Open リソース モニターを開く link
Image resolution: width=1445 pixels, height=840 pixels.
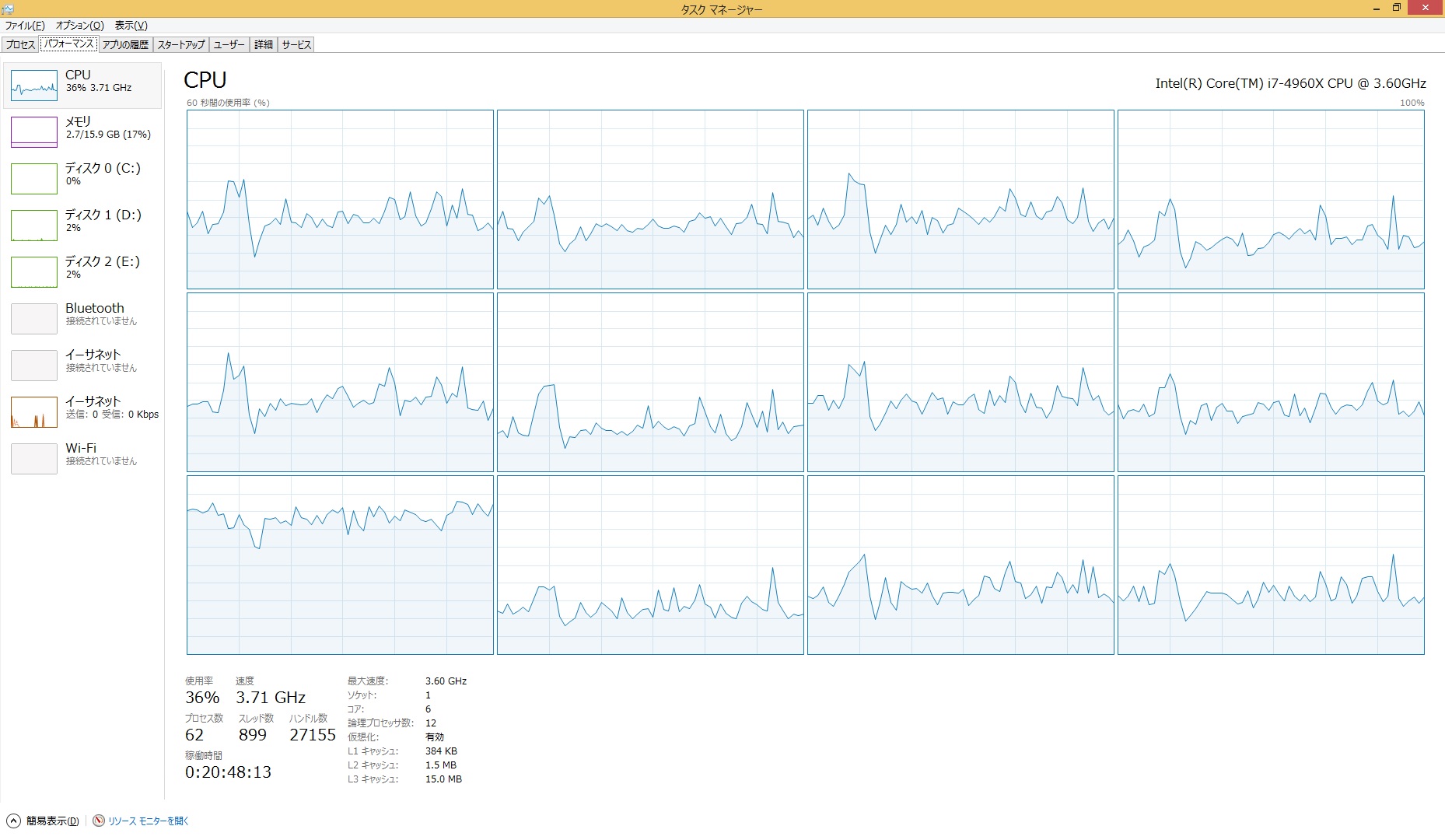(149, 821)
